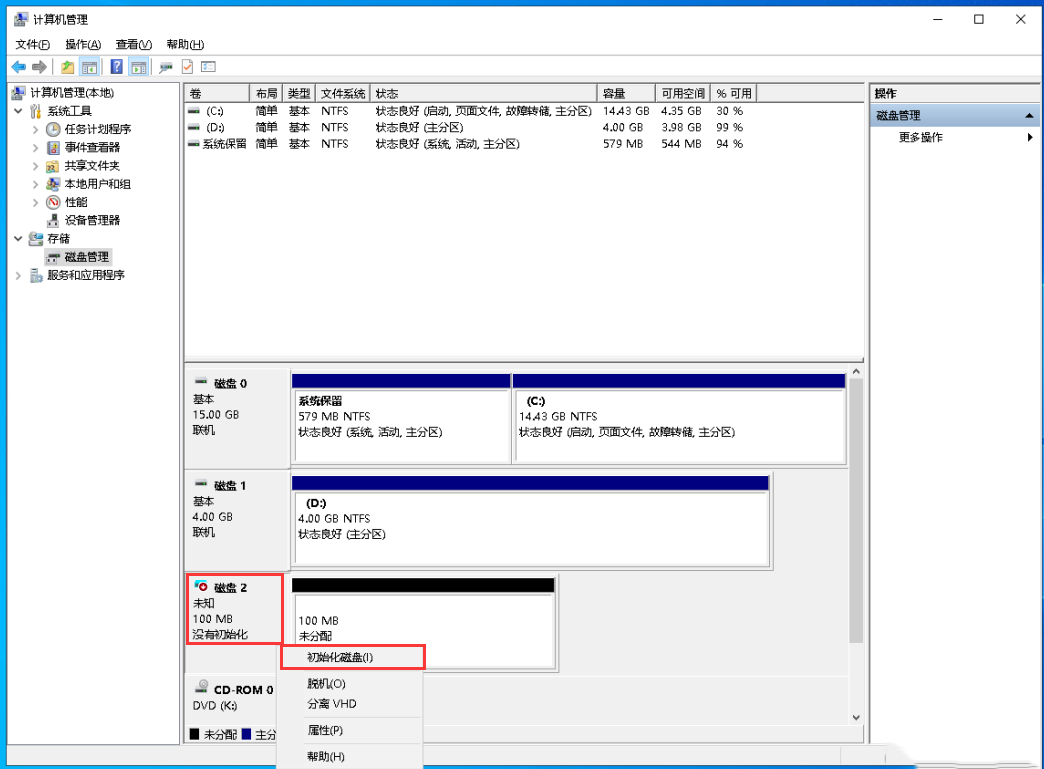
Task: Click the drive icon of the (D:) volume row
Action: 194,127
